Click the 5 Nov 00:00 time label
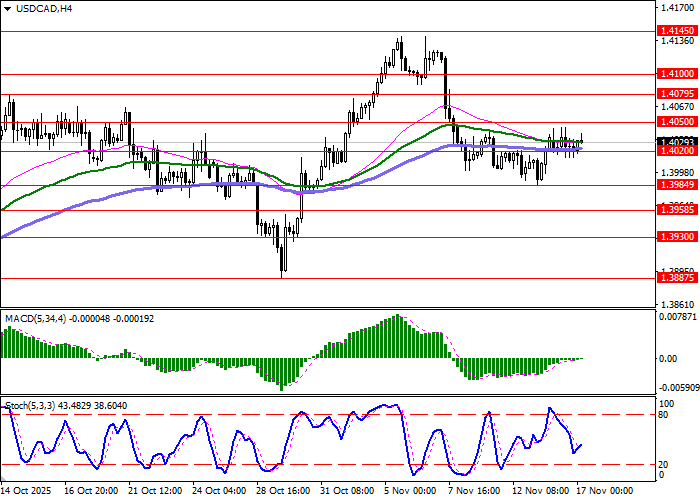This screenshot has width=700, height=500. (411, 491)
